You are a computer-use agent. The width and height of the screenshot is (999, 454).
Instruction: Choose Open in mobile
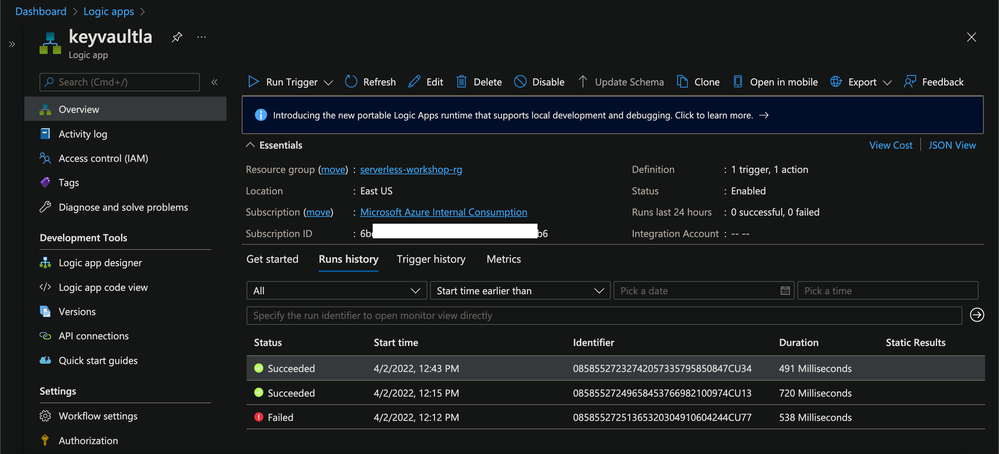[775, 82]
